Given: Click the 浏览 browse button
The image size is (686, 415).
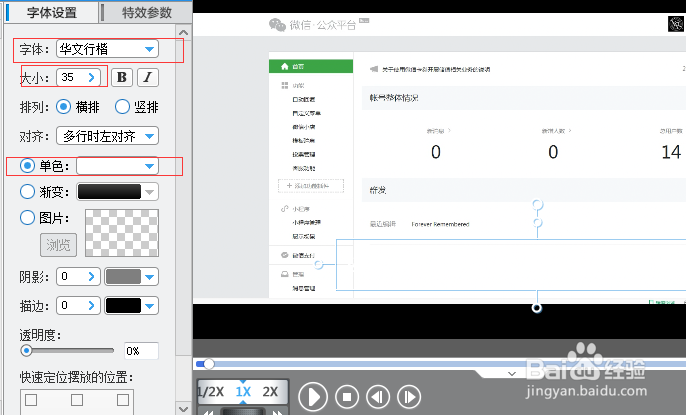Looking at the screenshot, I should tap(59, 245).
